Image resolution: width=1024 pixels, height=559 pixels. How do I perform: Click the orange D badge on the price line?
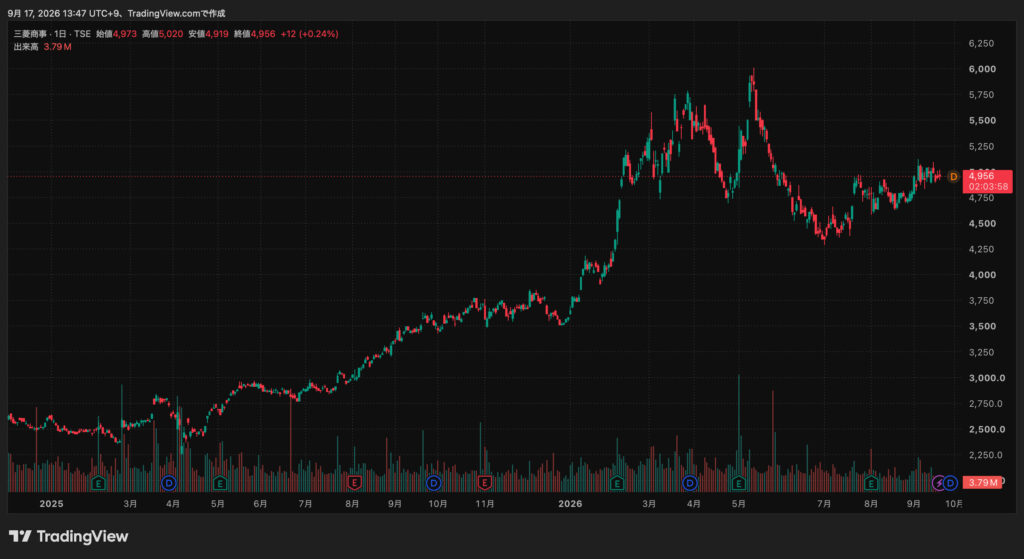click(x=953, y=176)
